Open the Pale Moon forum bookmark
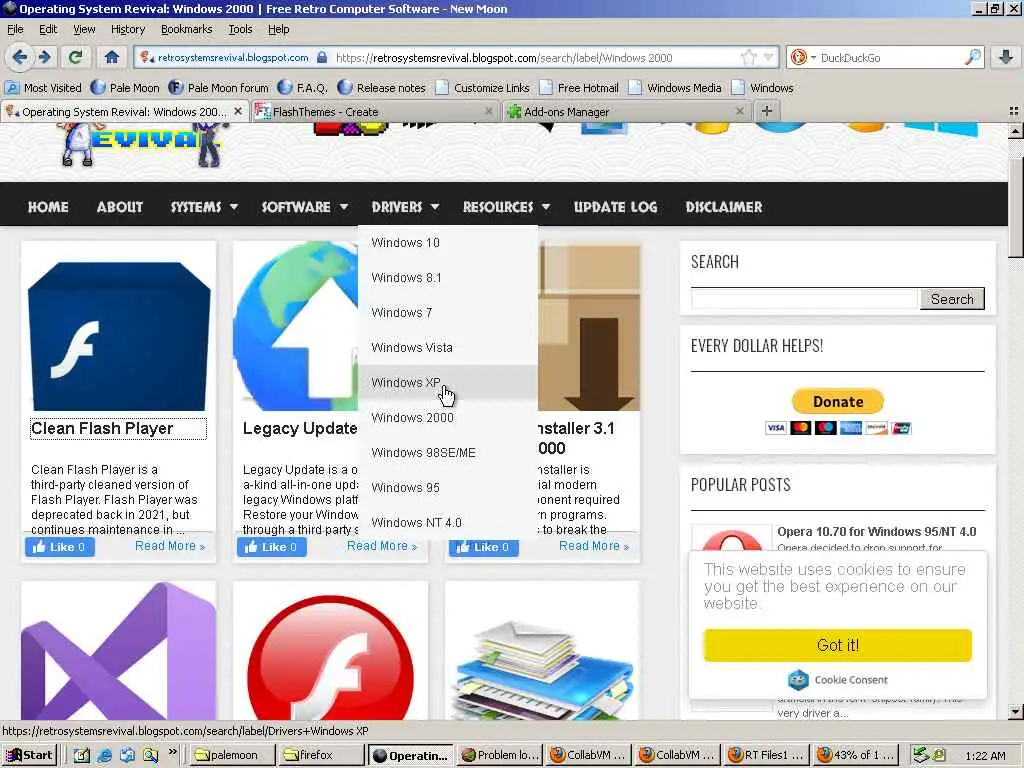 [218, 88]
